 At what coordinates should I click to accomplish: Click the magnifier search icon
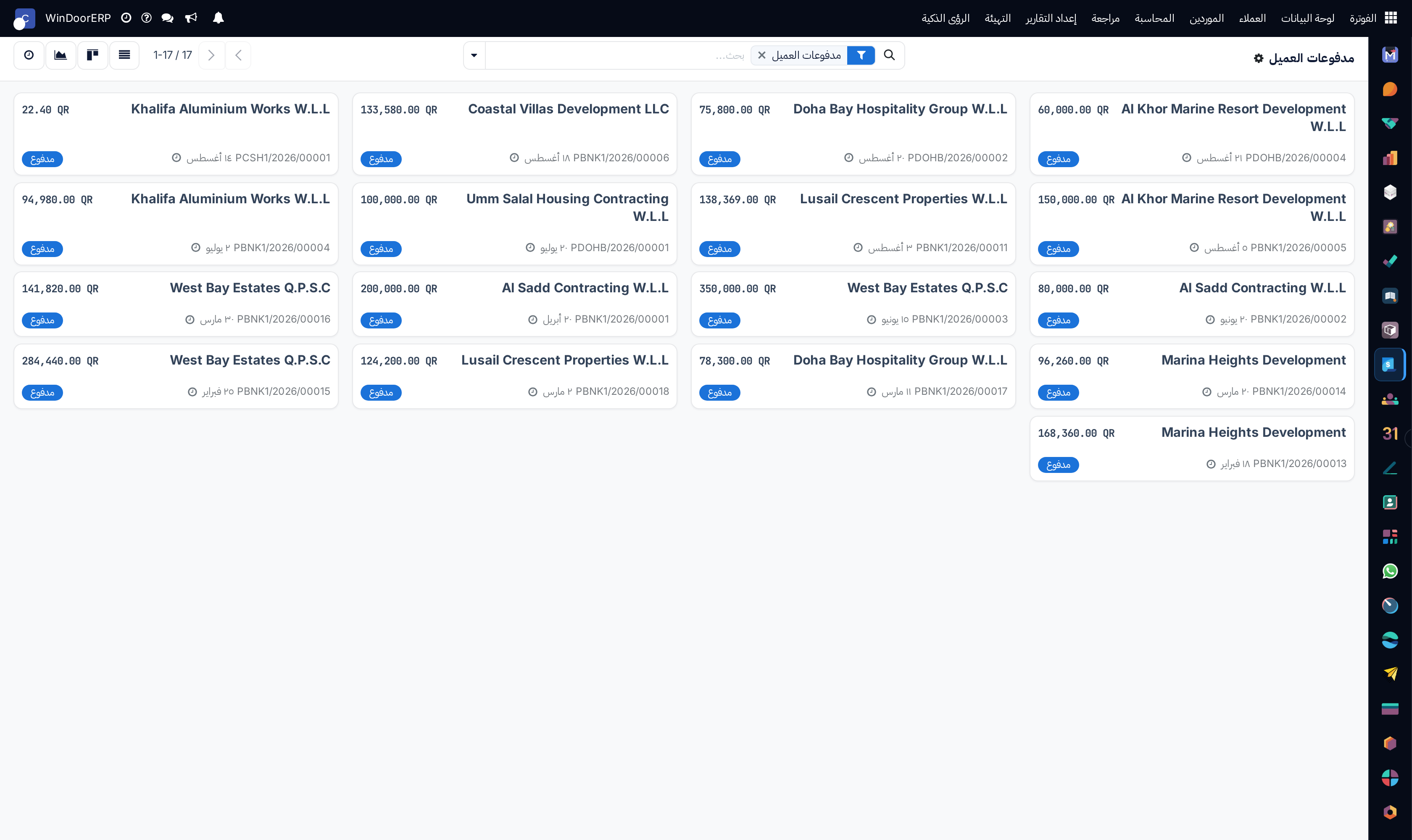889,55
